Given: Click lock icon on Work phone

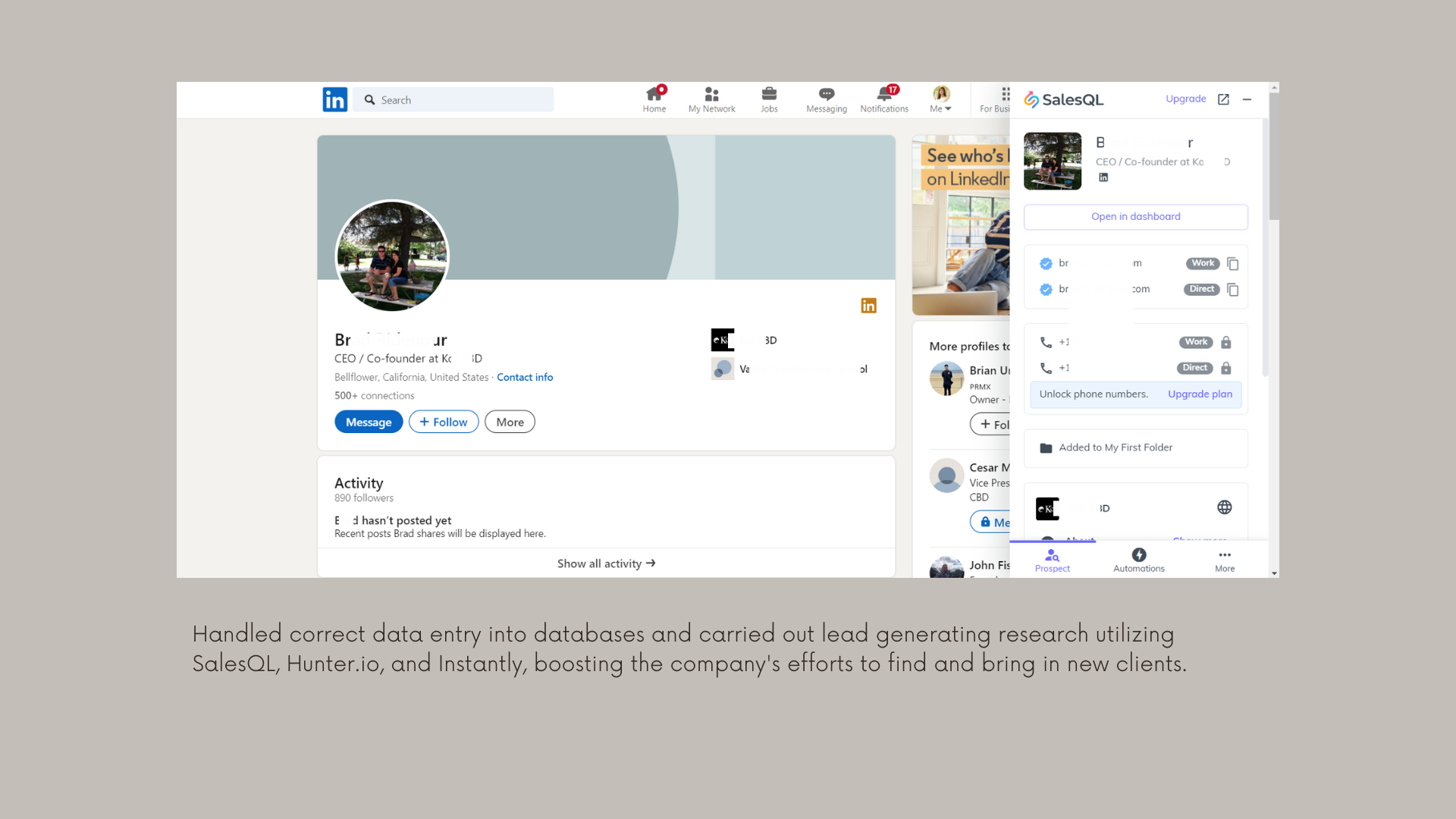Looking at the screenshot, I should pyautogui.click(x=1226, y=343).
